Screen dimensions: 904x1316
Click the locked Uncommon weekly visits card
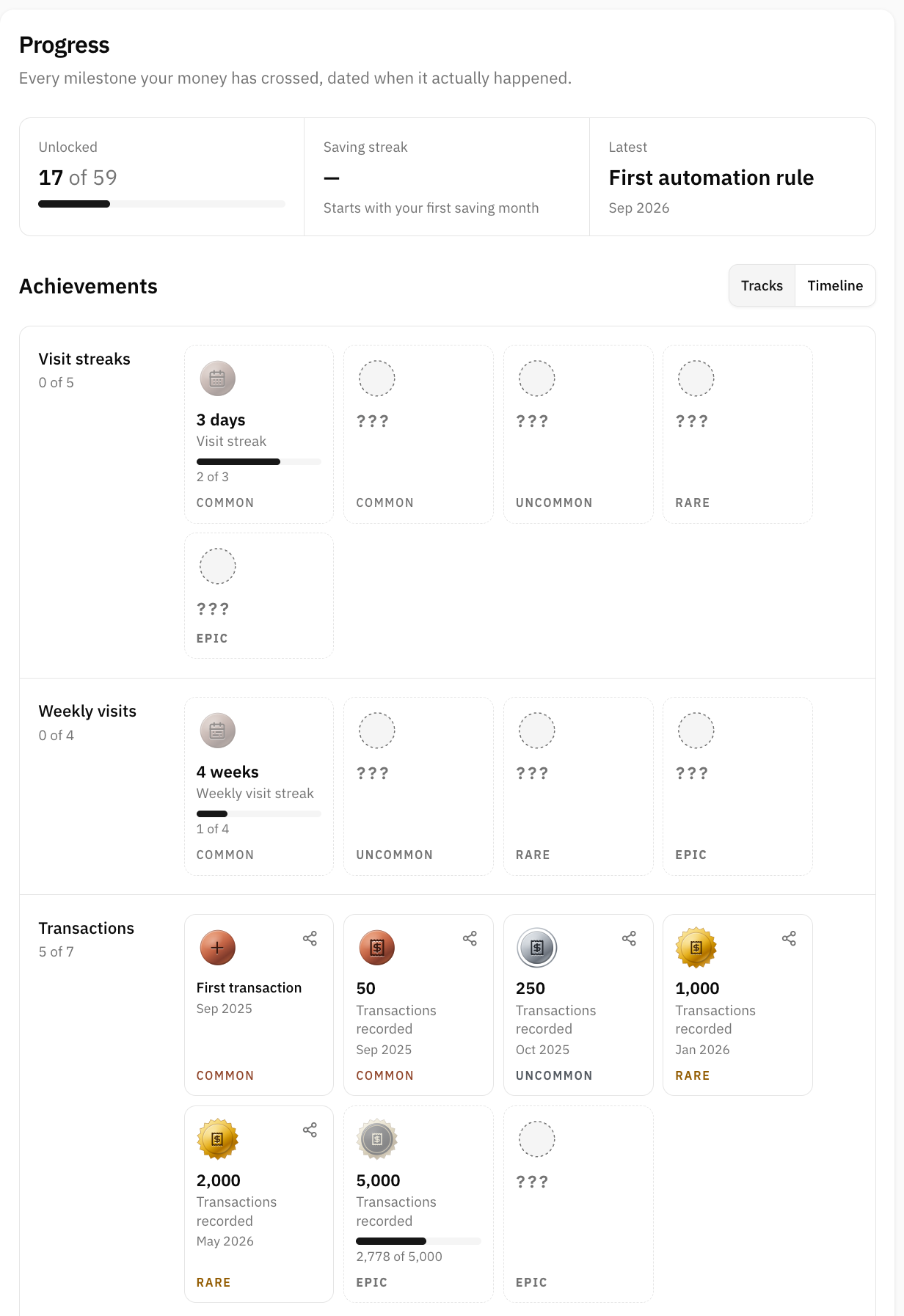(418, 786)
